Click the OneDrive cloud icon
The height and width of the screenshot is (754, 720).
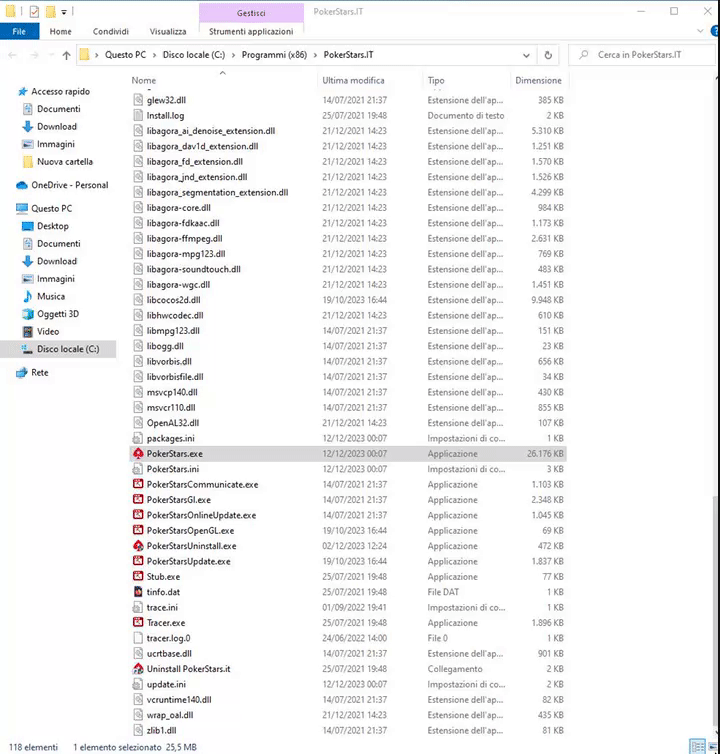[22, 185]
